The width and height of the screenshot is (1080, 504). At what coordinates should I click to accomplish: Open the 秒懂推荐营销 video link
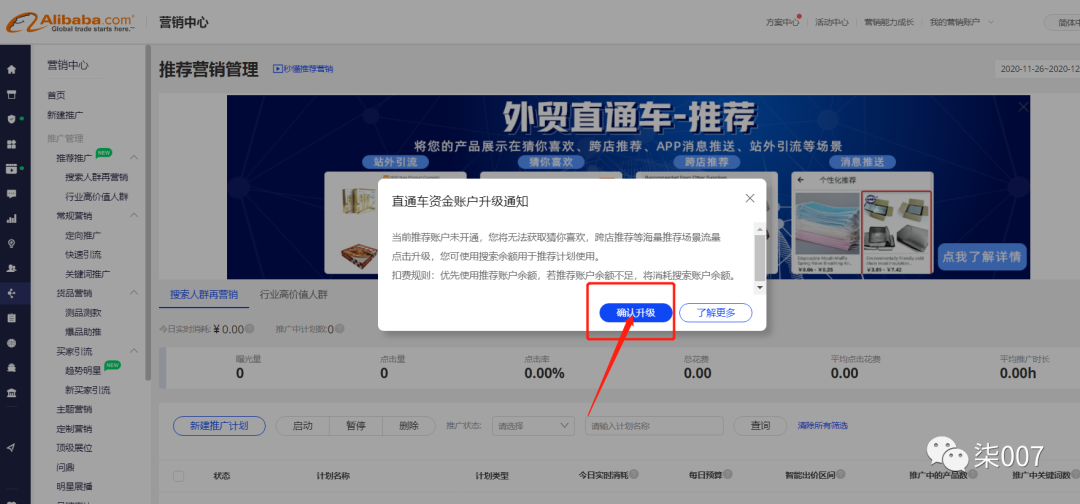click(x=303, y=69)
